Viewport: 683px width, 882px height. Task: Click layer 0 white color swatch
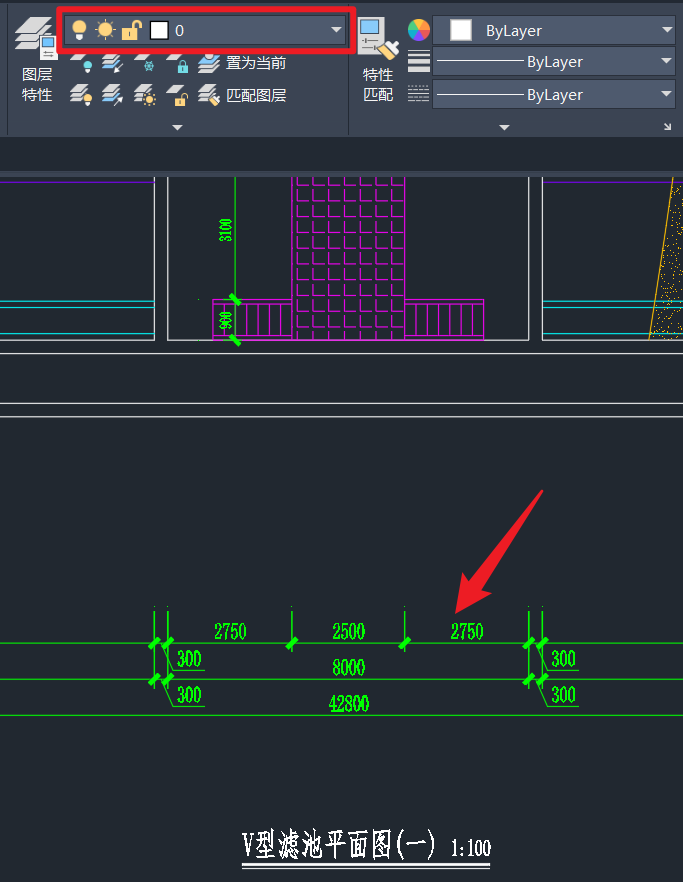pyautogui.click(x=158, y=30)
